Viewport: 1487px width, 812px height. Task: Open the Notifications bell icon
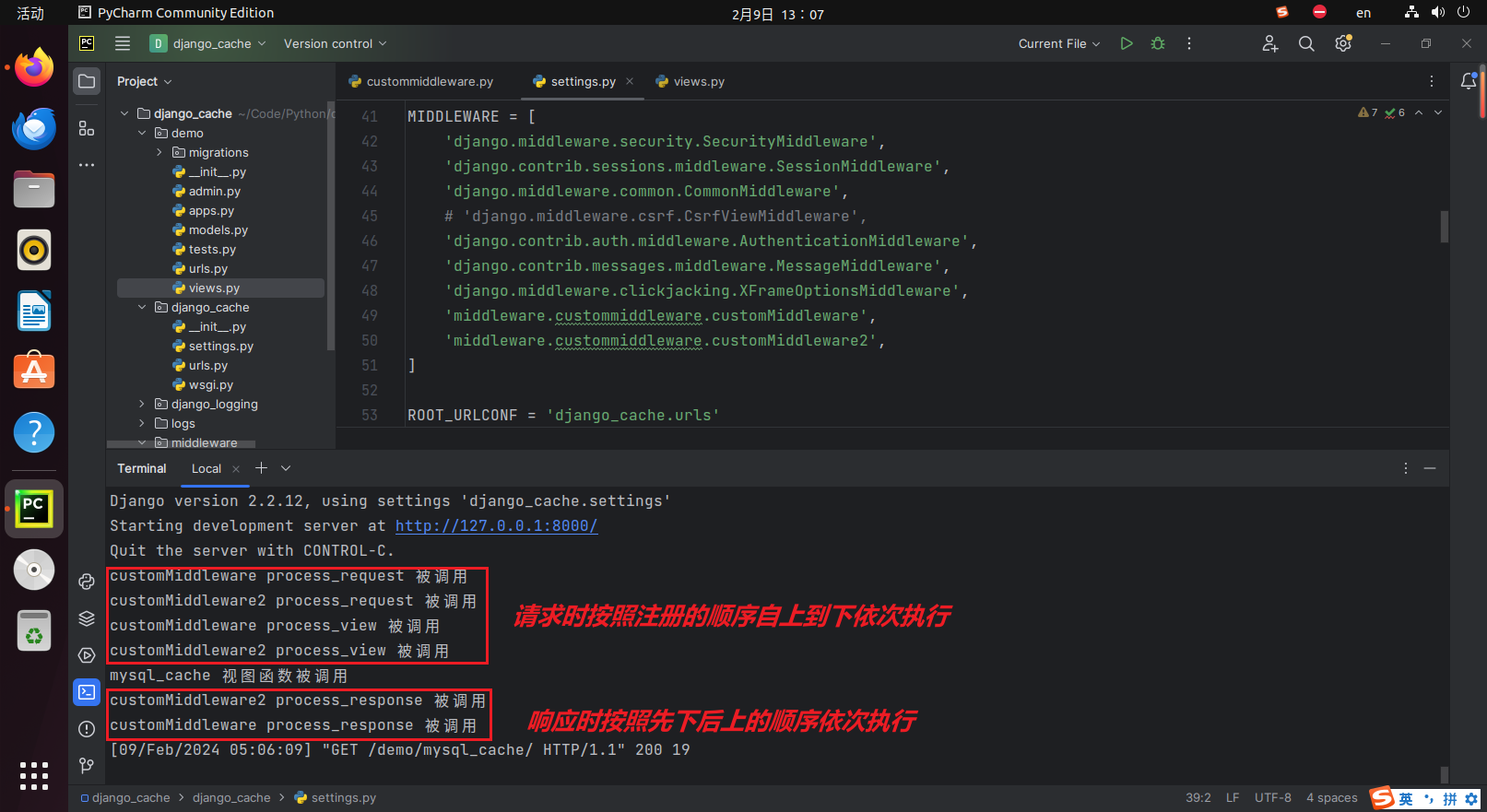coord(1469,81)
